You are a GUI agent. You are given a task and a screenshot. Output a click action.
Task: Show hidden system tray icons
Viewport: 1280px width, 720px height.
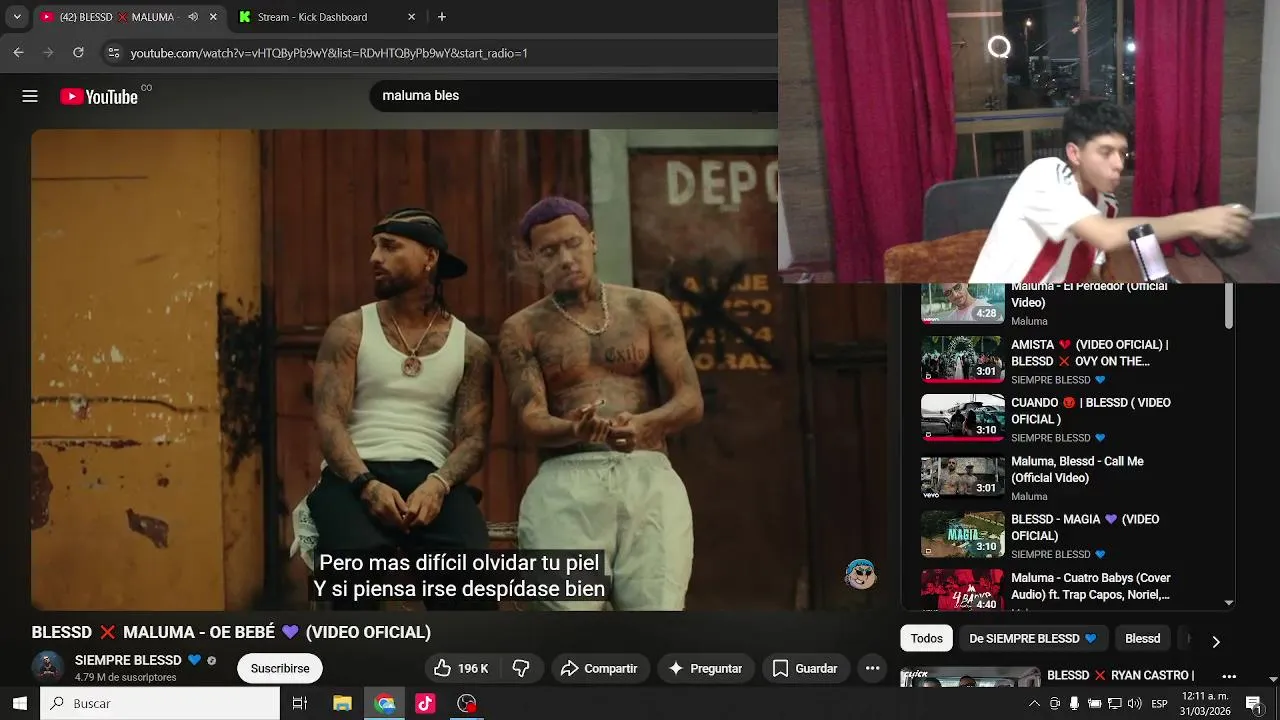click(x=1034, y=703)
